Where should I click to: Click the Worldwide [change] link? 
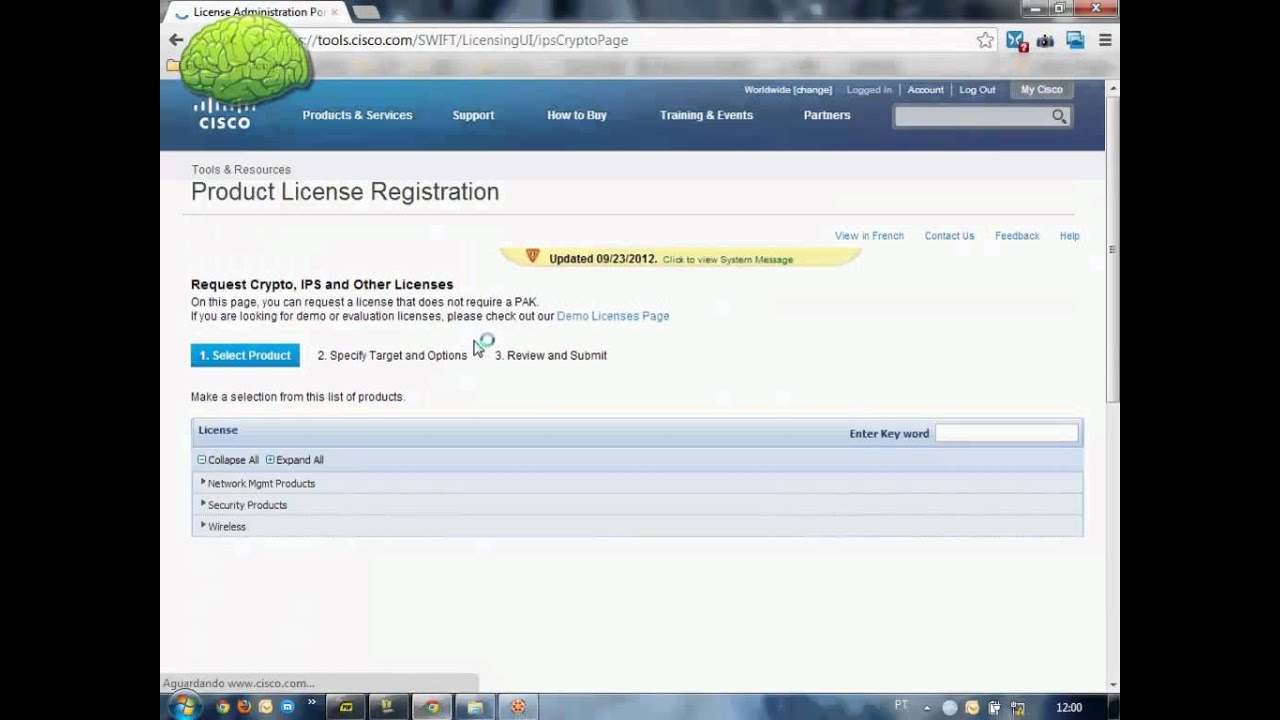(788, 90)
